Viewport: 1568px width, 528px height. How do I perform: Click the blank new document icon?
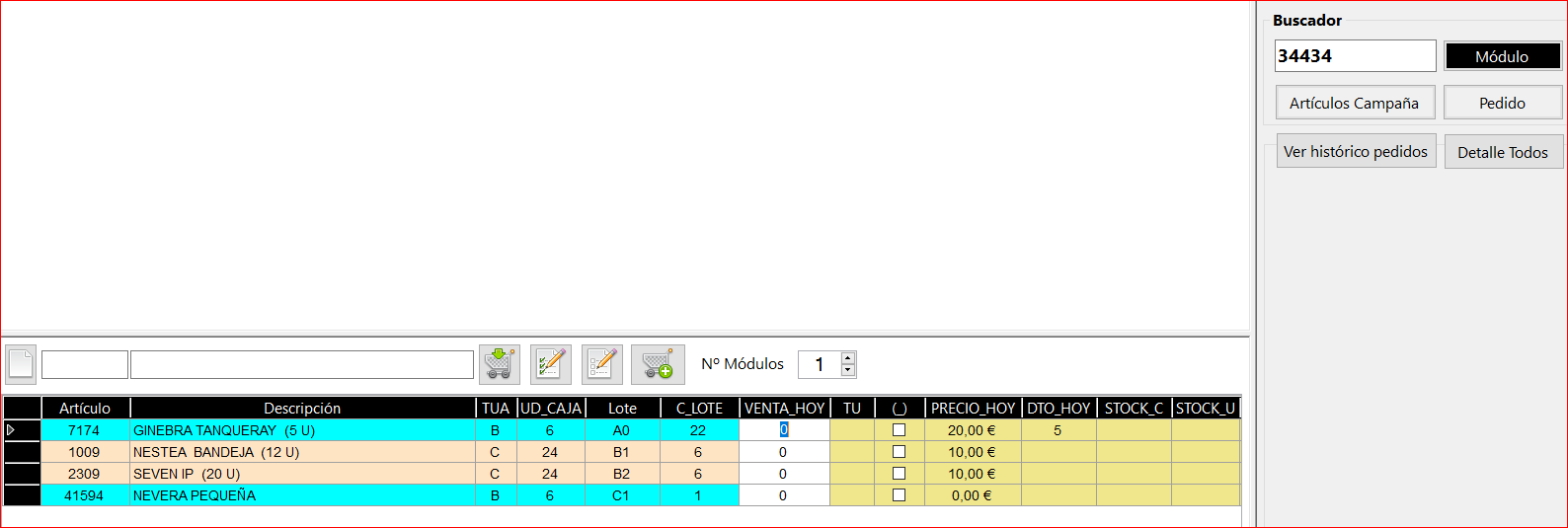click(x=21, y=364)
